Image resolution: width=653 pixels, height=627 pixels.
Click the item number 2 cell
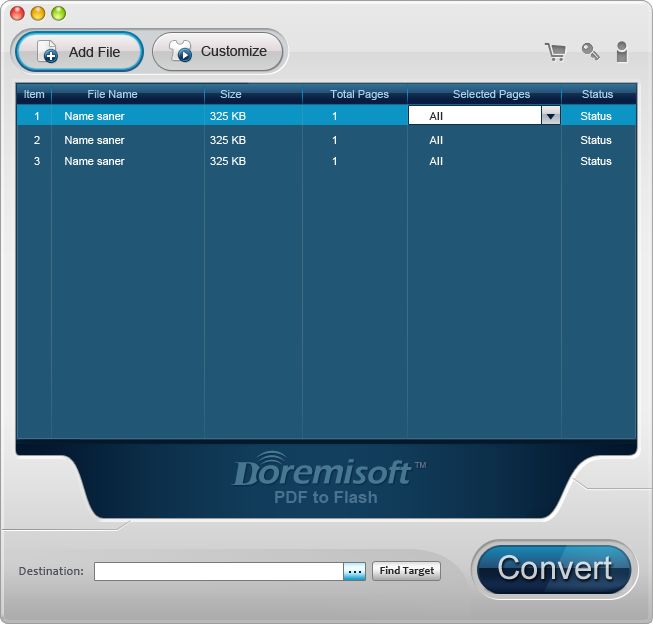pyautogui.click(x=37, y=140)
